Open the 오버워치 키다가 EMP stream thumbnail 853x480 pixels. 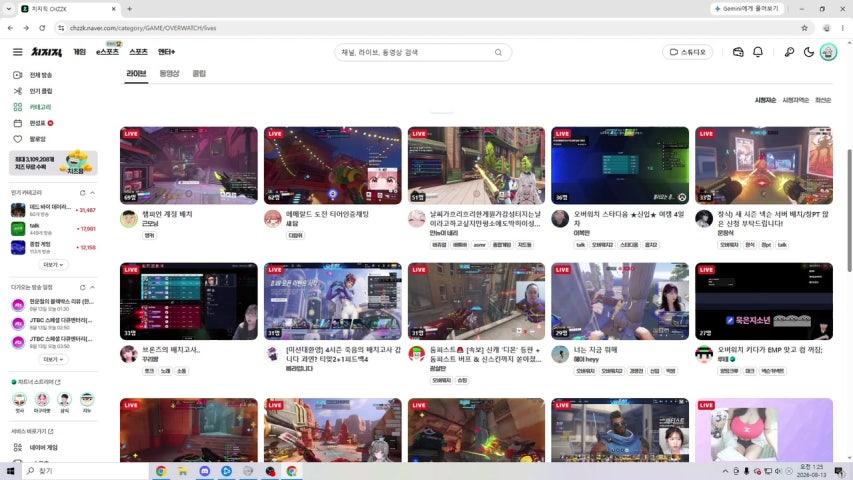(764, 301)
